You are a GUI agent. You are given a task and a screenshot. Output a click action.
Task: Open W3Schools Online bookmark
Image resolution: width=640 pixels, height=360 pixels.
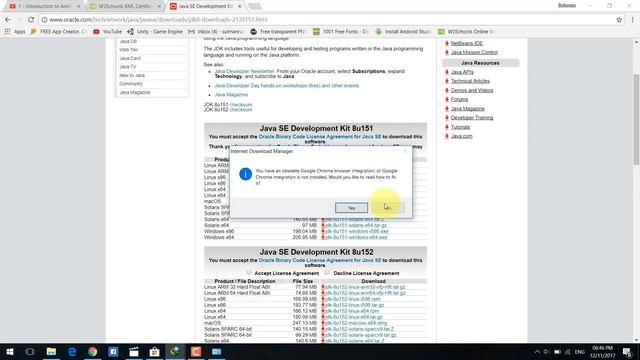coord(466,31)
